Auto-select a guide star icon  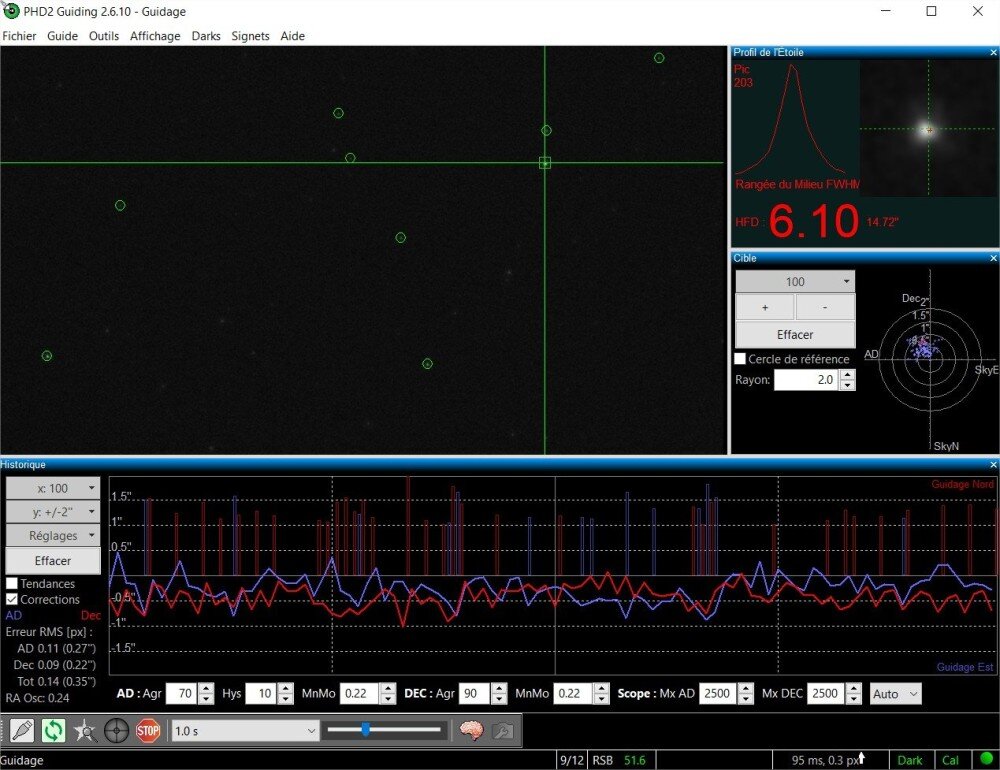[x=85, y=730]
